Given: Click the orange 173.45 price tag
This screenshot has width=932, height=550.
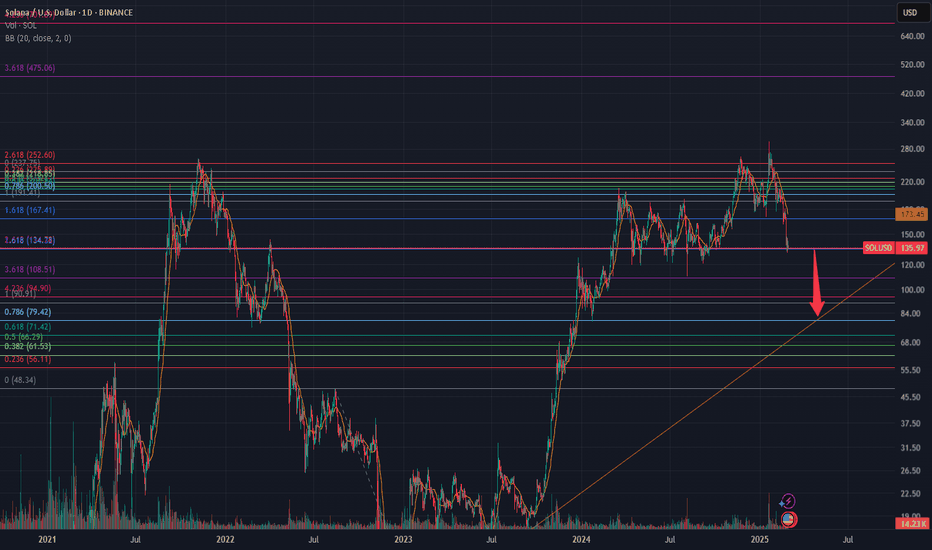Looking at the screenshot, I should coord(912,214).
